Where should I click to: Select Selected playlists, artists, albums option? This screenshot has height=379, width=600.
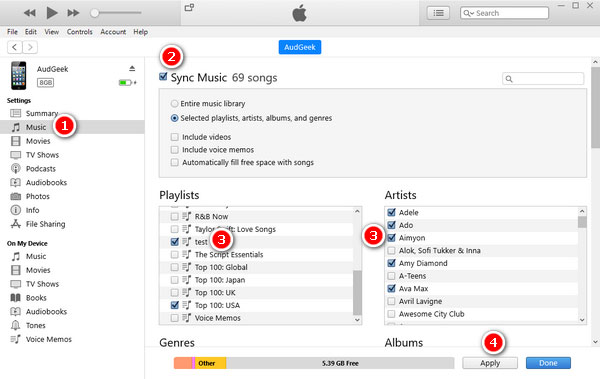(174, 118)
